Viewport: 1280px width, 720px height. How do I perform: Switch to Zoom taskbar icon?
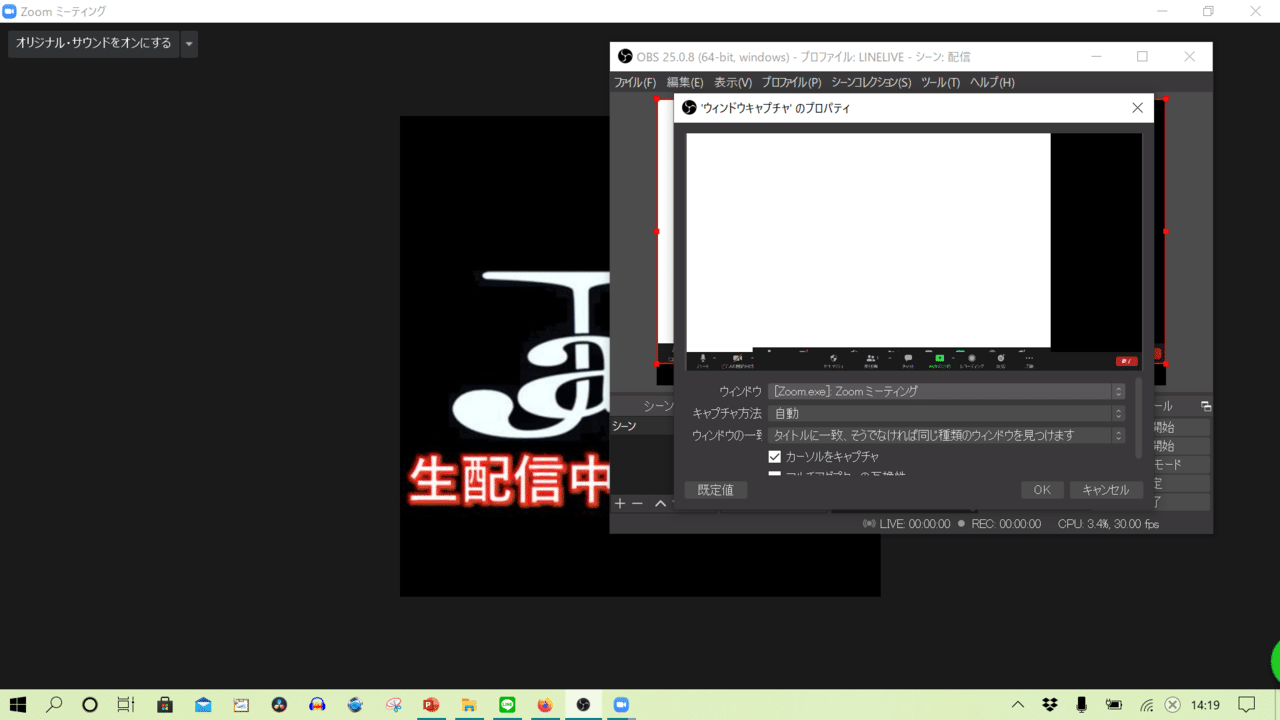pos(621,705)
